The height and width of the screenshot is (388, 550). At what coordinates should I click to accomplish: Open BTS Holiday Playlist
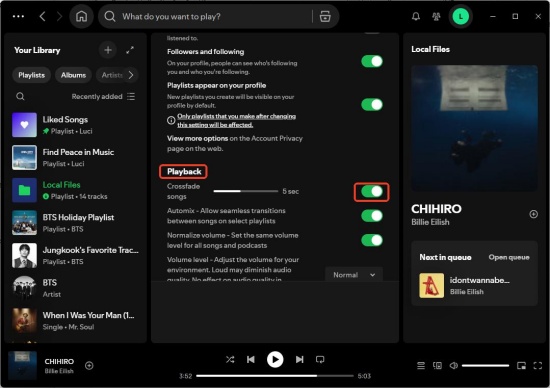pos(75,223)
